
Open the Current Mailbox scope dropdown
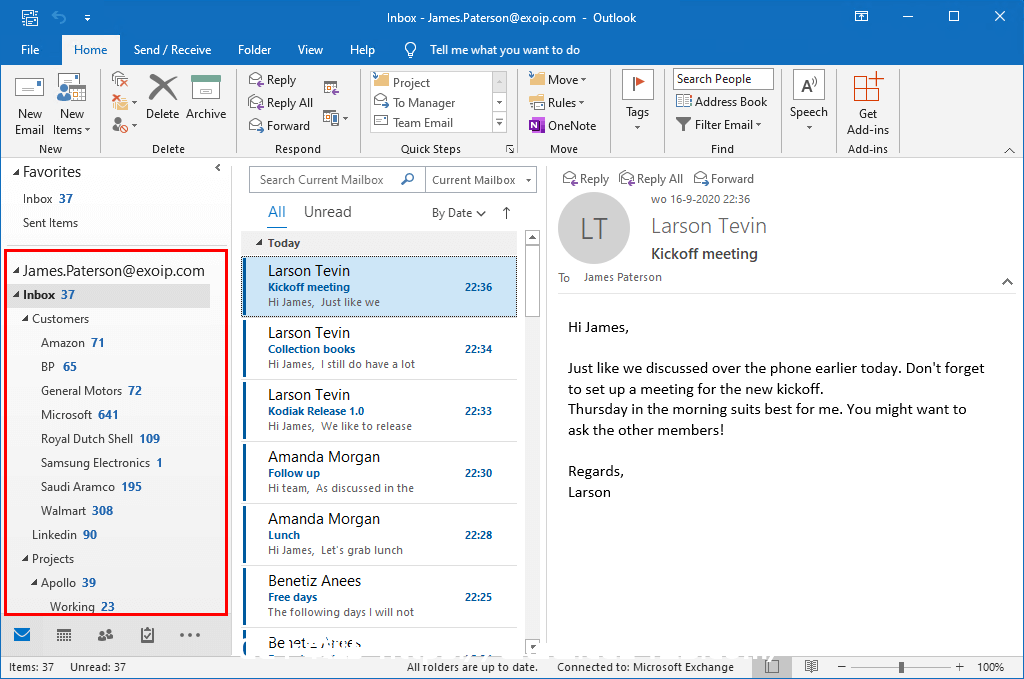pyautogui.click(x=481, y=180)
